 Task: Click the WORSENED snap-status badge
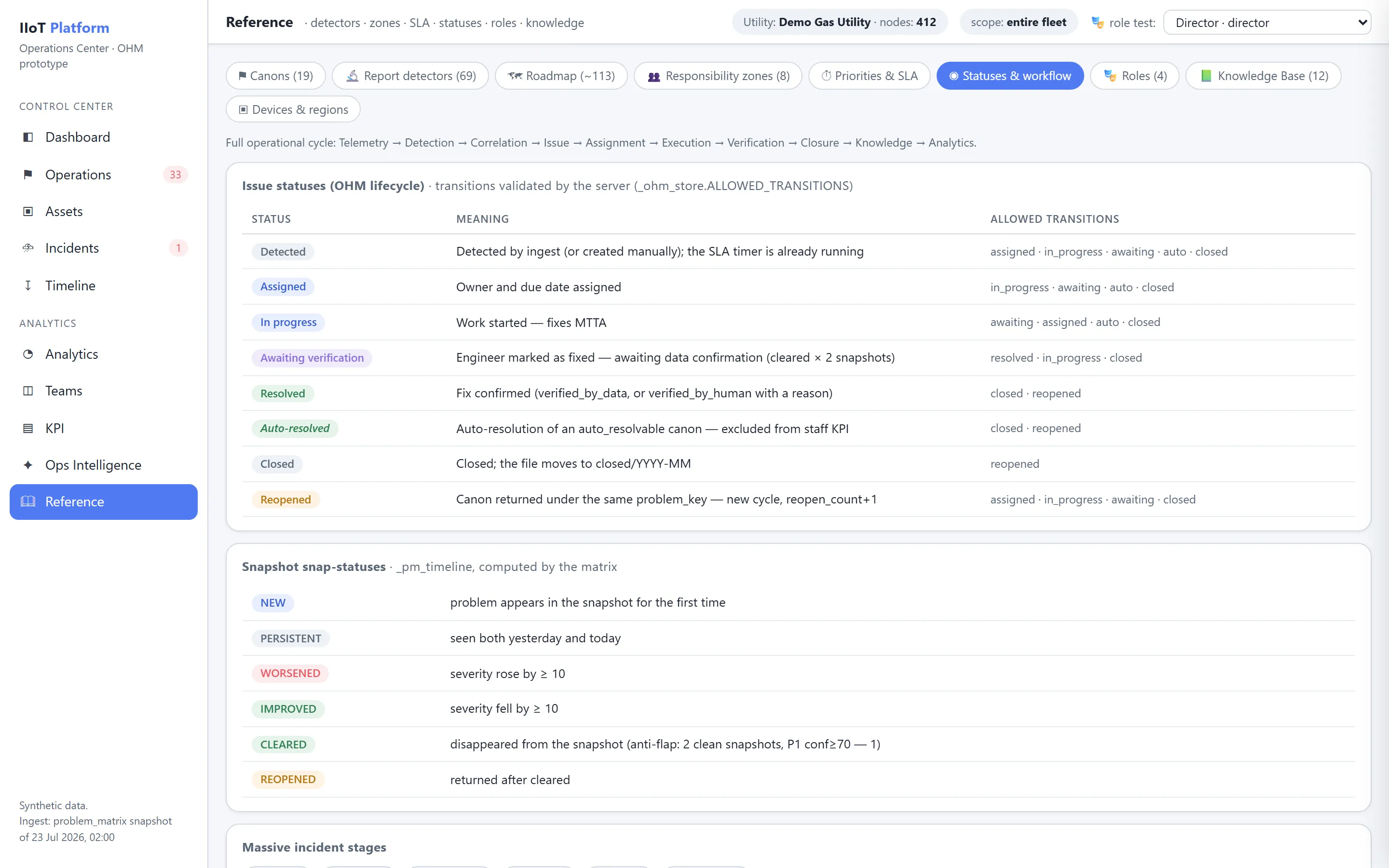point(290,673)
